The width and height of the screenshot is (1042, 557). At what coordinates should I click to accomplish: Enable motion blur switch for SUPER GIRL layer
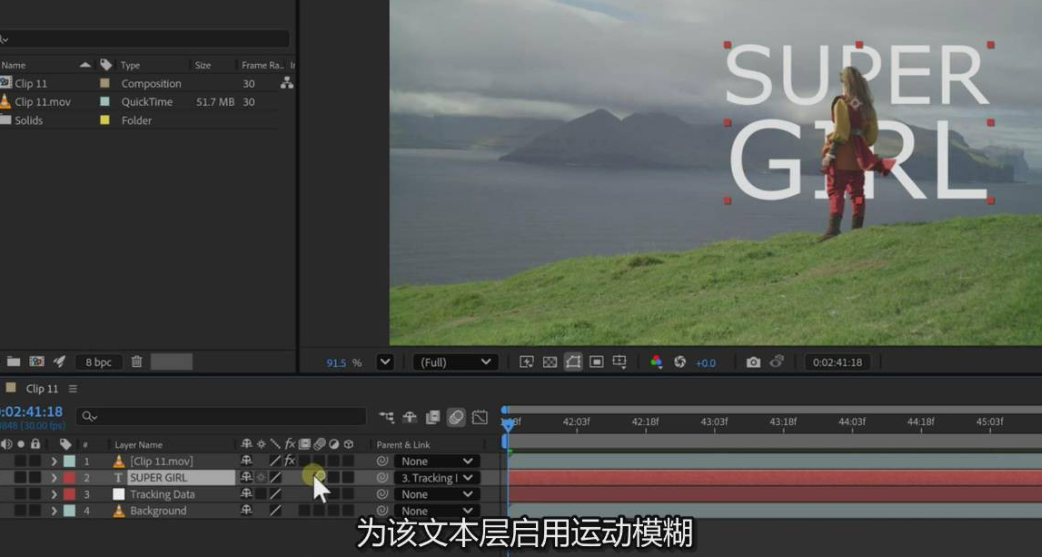319,478
